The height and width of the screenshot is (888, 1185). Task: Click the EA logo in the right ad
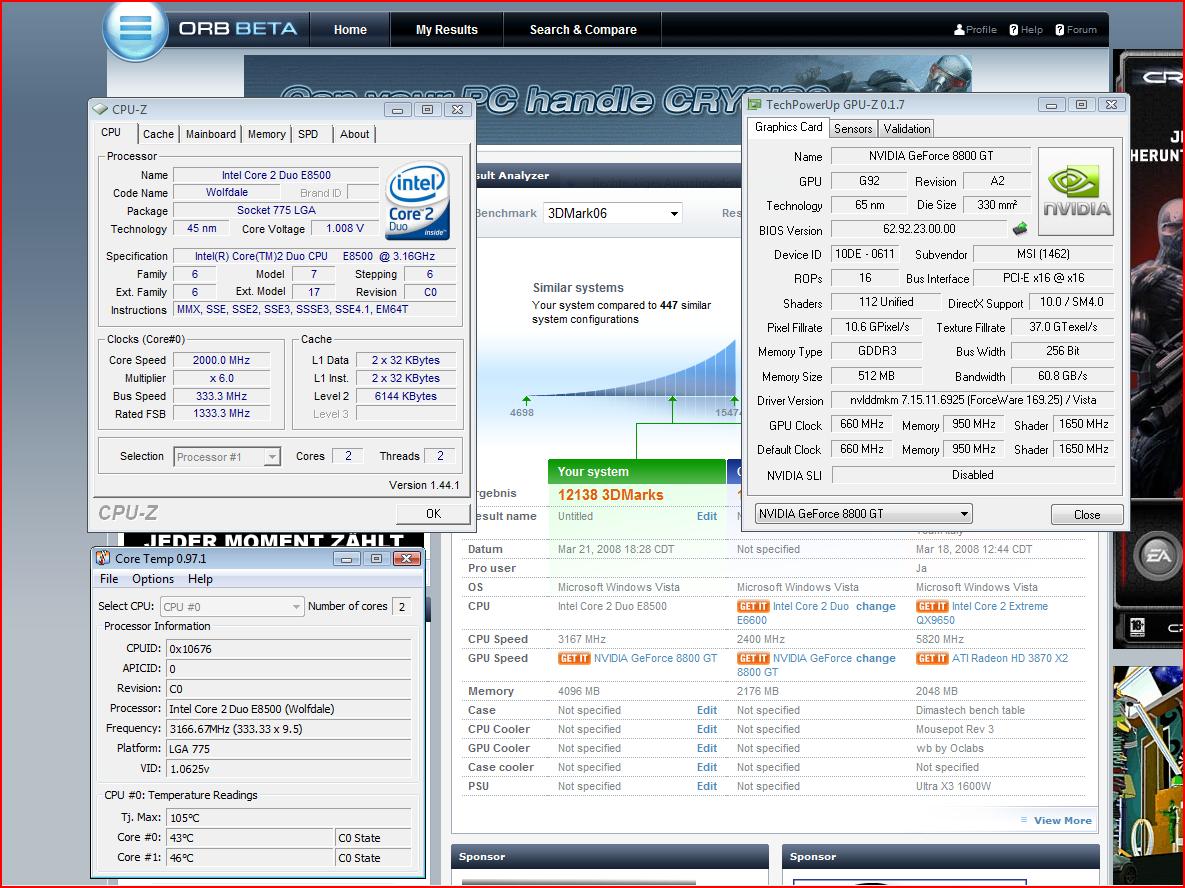point(1158,556)
